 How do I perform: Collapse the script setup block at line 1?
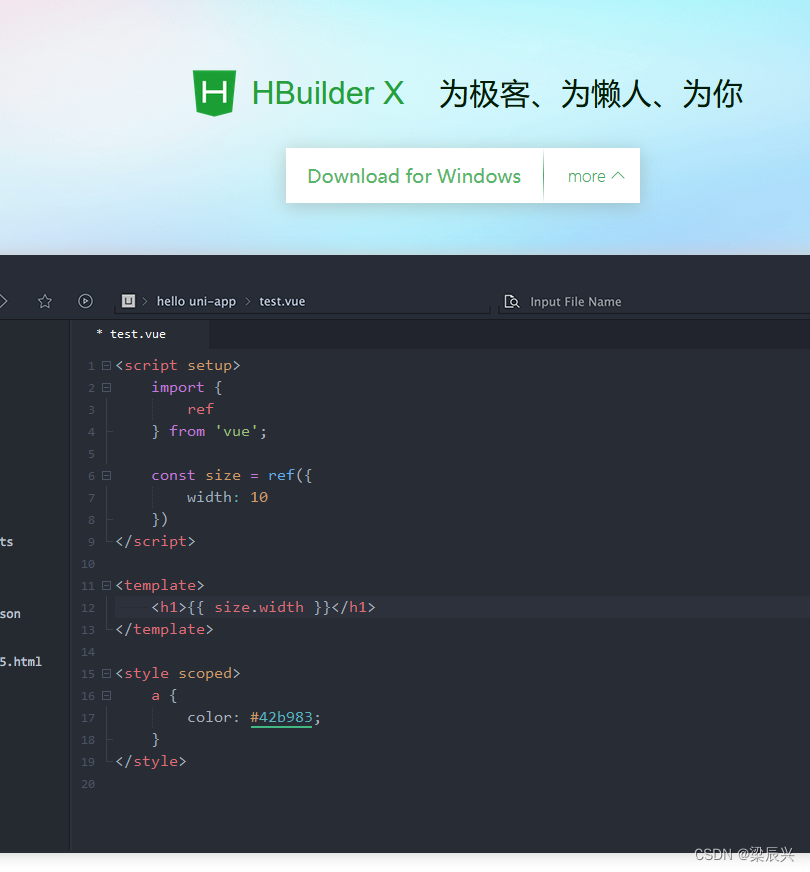(105, 365)
